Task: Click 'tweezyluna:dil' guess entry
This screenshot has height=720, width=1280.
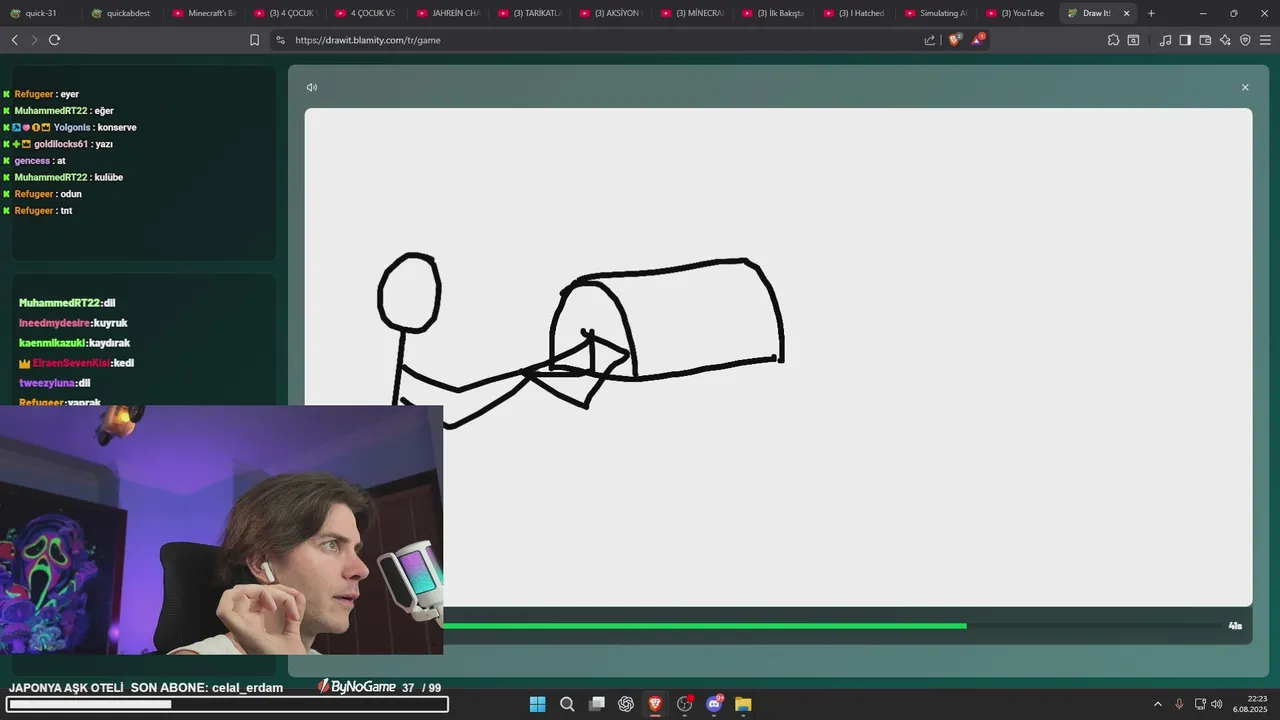Action: [55, 383]
